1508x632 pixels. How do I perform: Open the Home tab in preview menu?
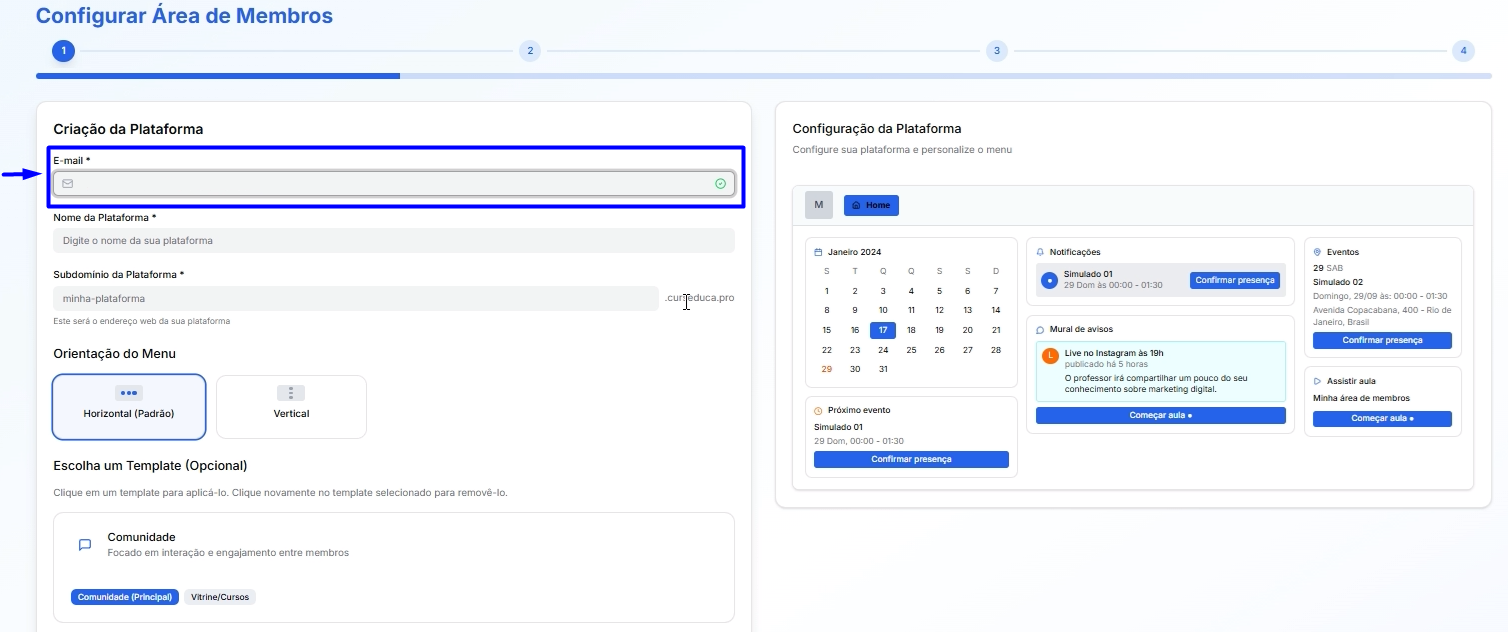[x=871, y=205]
